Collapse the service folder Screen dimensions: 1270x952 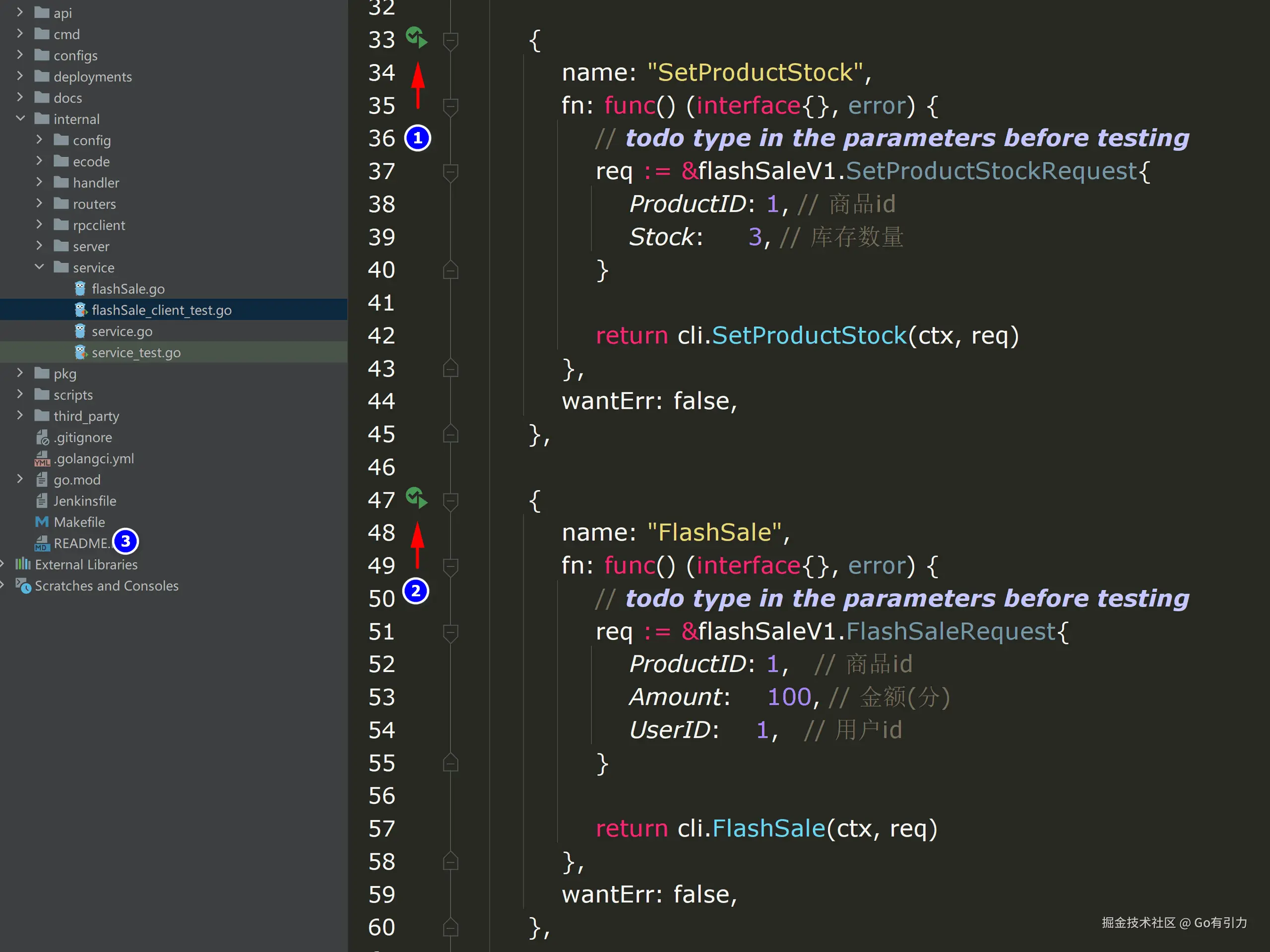39,266
